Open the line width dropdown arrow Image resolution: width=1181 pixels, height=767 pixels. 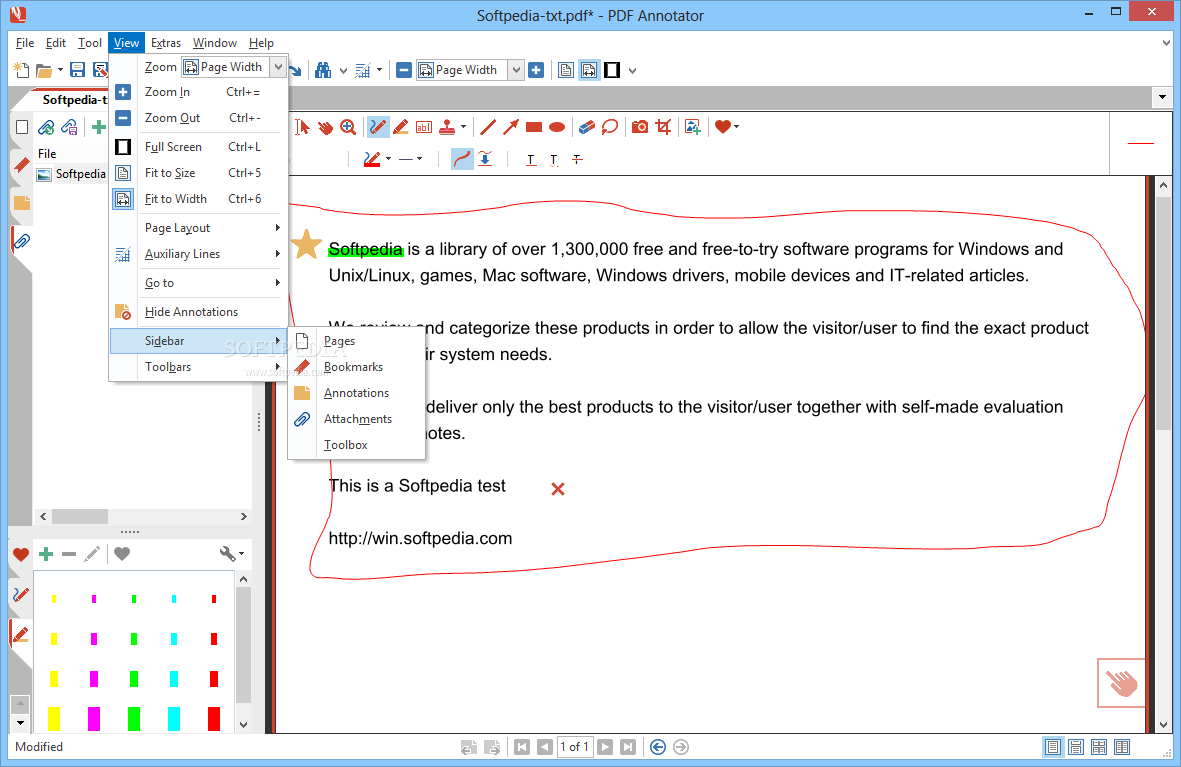420,159
